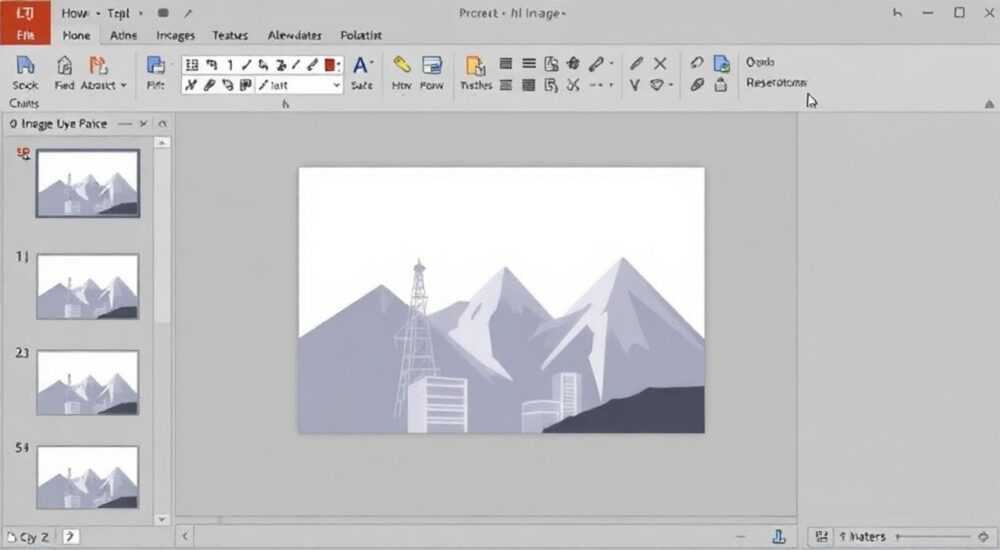
Task: Click the red File button
Action: (x=26, y=22)
